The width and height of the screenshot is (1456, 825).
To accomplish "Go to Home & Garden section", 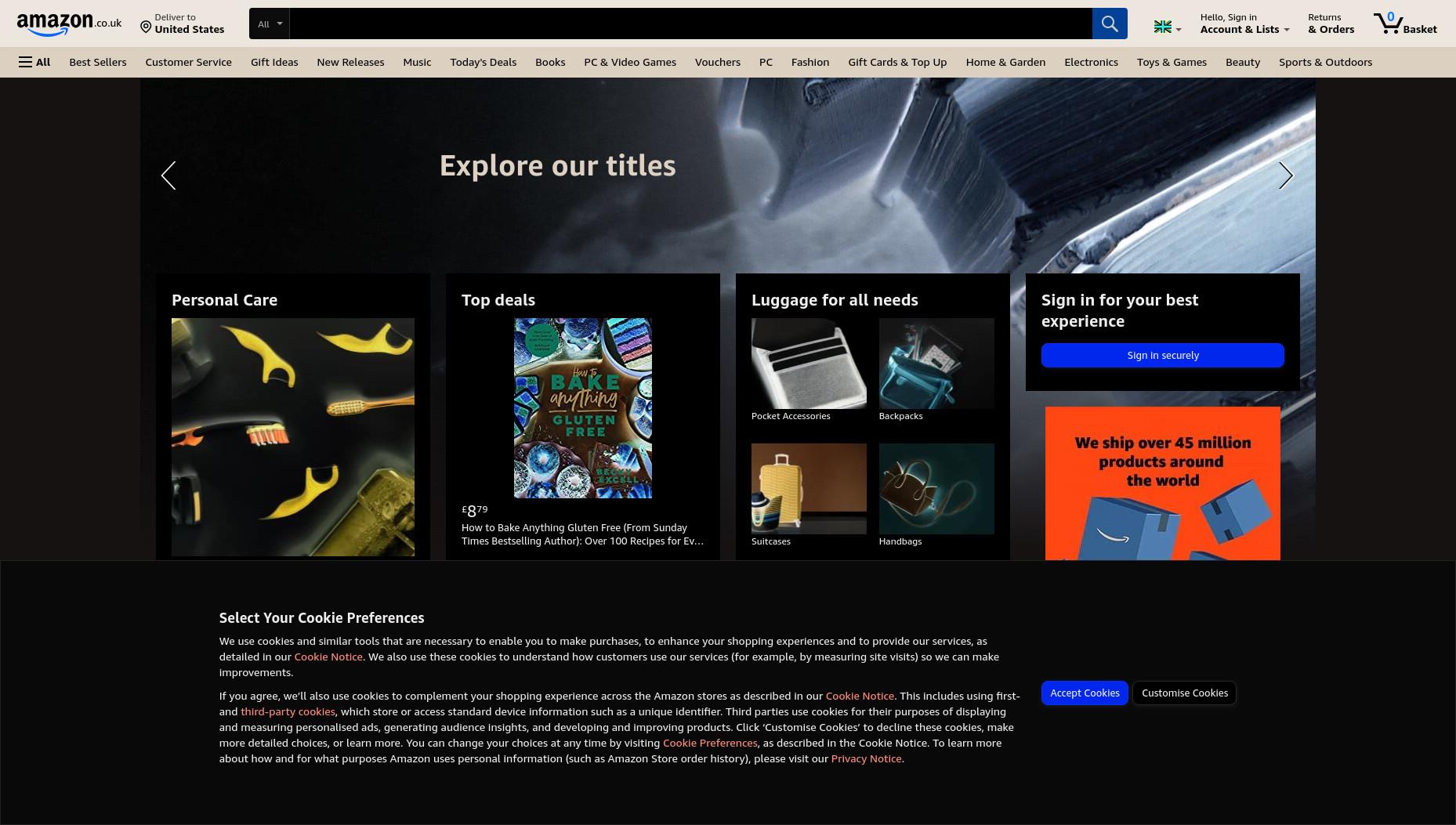I will [1005, 62].
